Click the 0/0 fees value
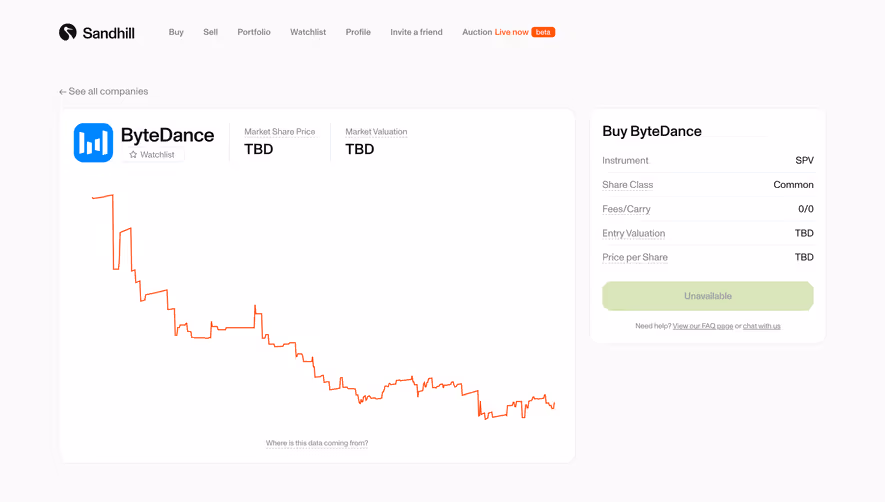The height and width of the screenshot is (502, 885). click(x=806, y=209)
